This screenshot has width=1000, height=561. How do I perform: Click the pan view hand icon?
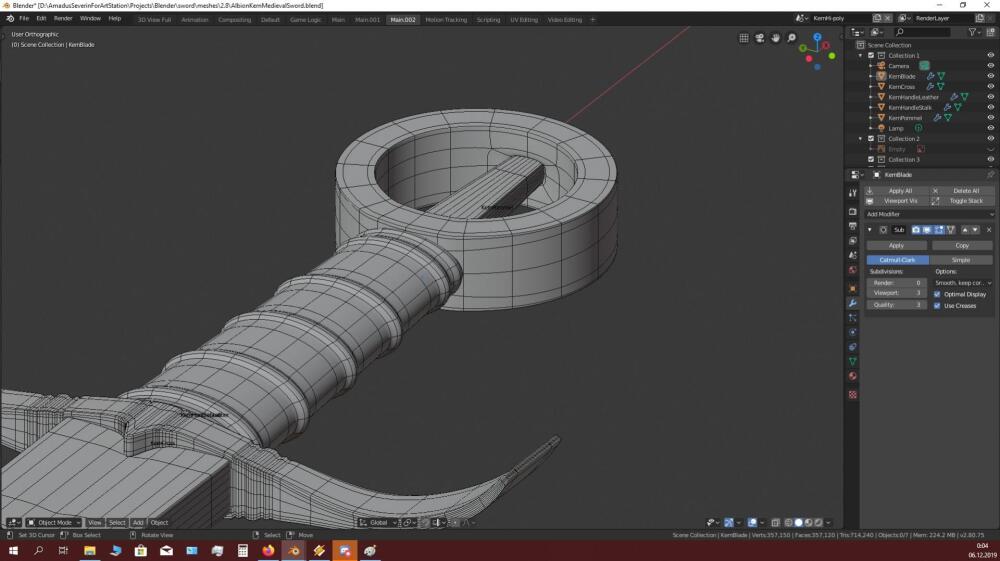pyautogui.click(x=776, y=38)
